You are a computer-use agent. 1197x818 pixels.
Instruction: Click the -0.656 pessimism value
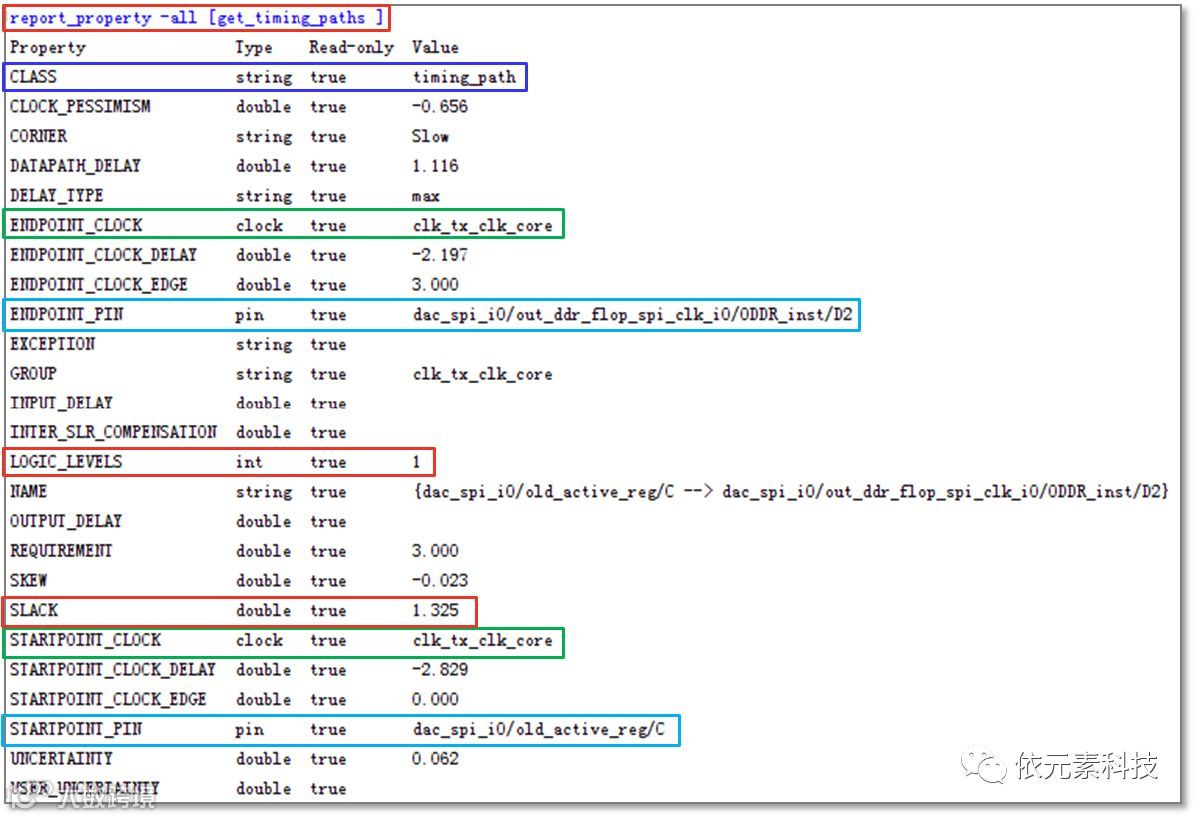[440, 106]
